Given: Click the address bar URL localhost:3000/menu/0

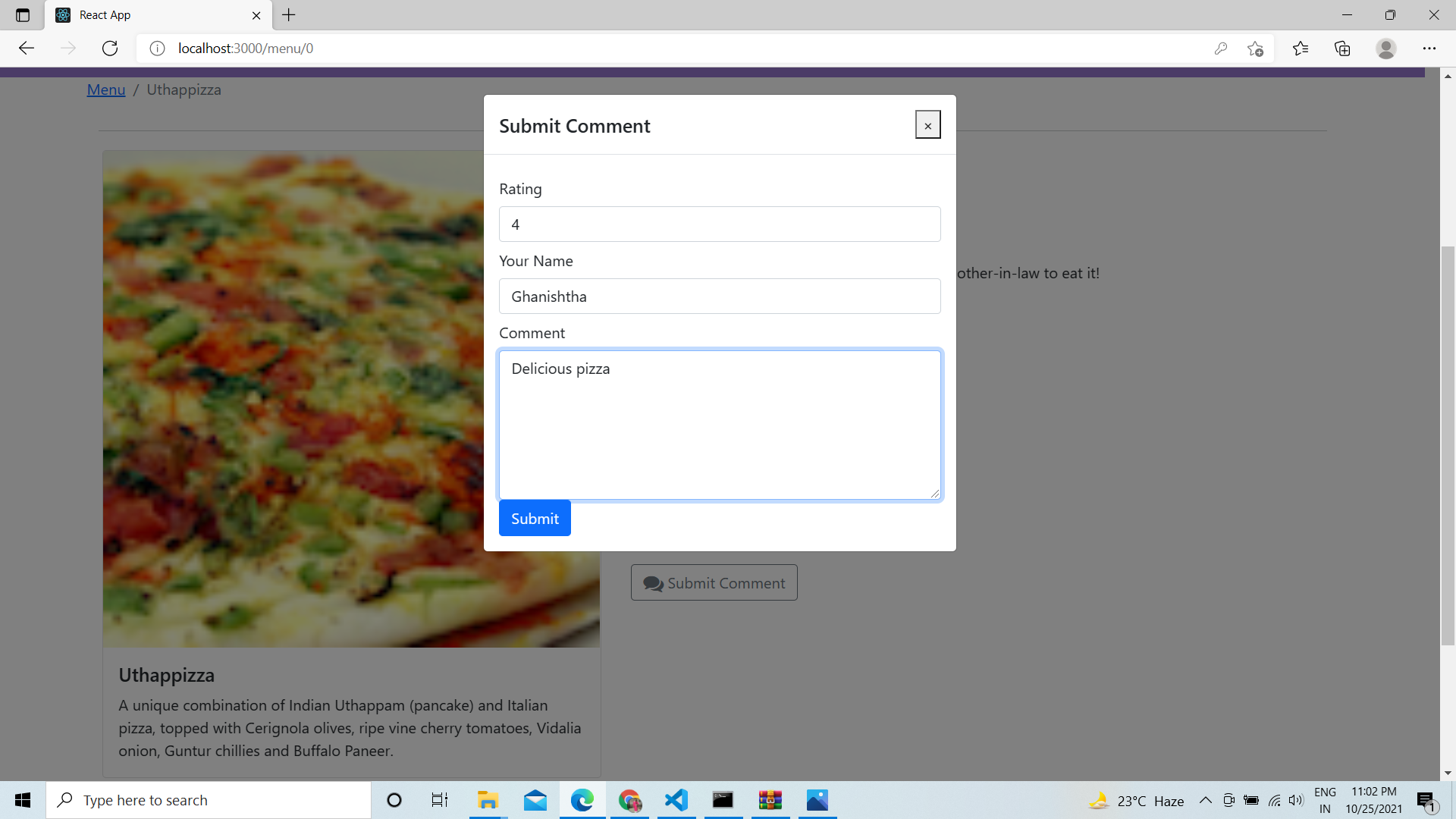Looking at the screenshot, I should 246,49.
